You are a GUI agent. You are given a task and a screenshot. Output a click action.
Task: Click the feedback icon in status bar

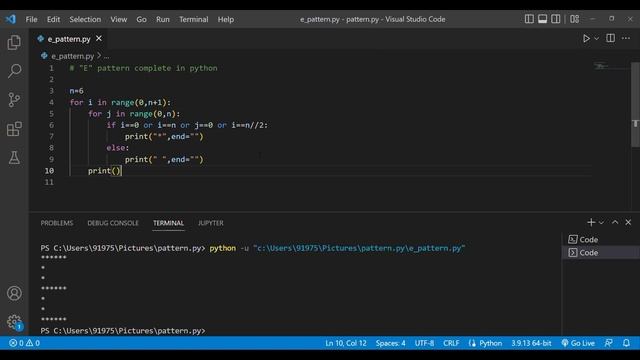point(608,343)
